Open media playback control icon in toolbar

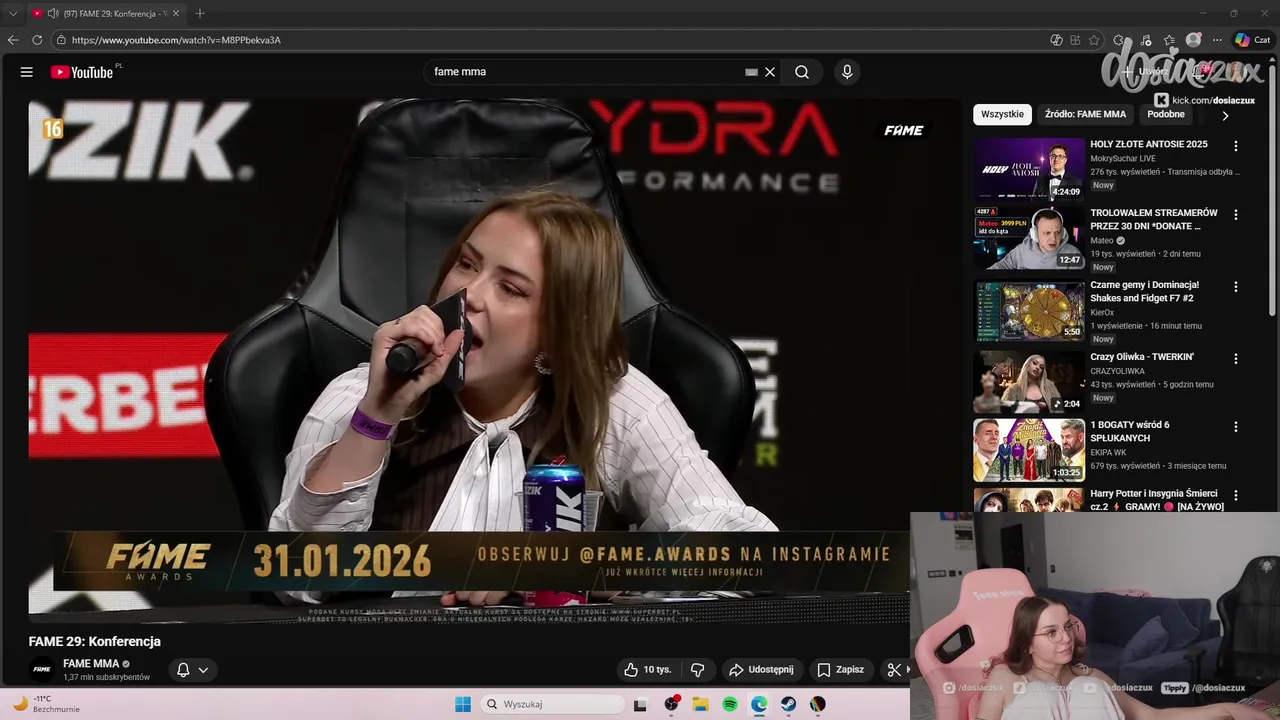coord(1146,40)
